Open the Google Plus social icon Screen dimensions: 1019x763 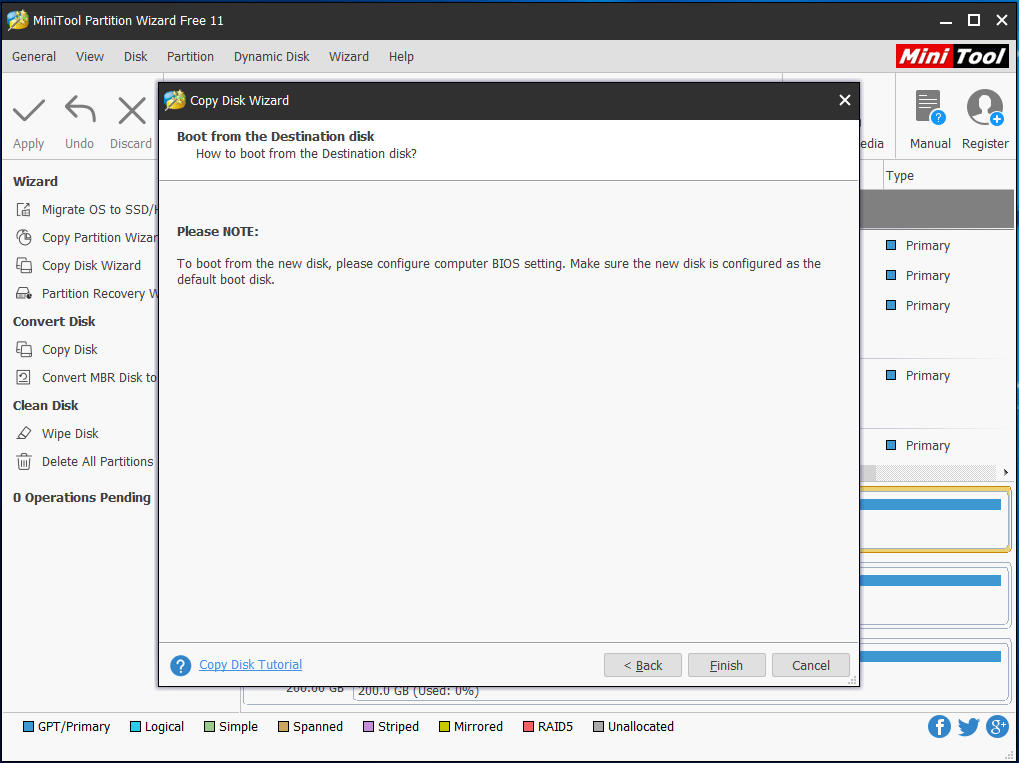click(x=997, y=726)
